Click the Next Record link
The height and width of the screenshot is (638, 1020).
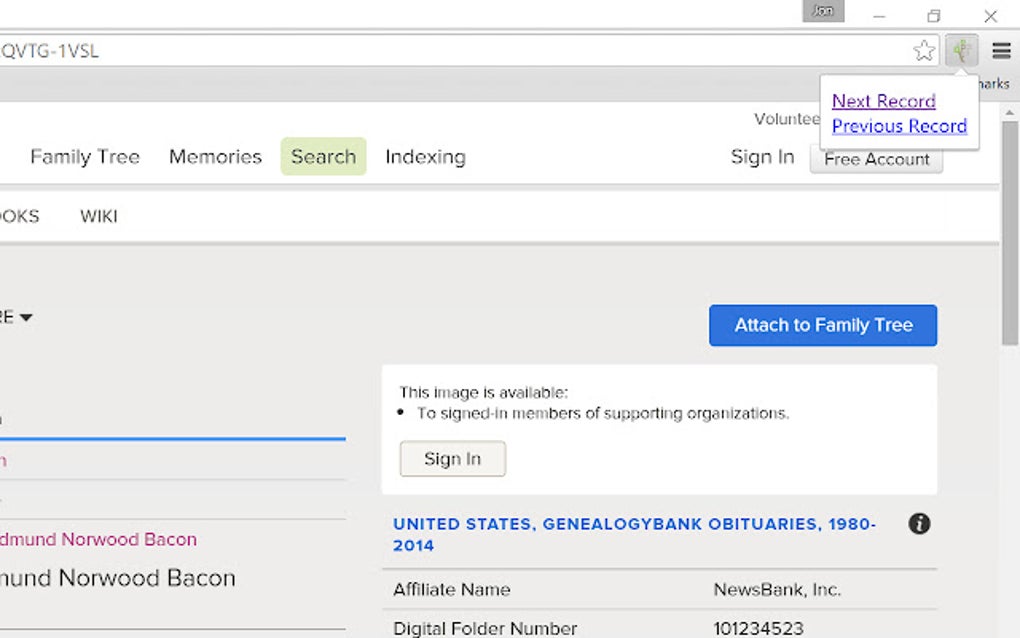click(x=883, y=101)
